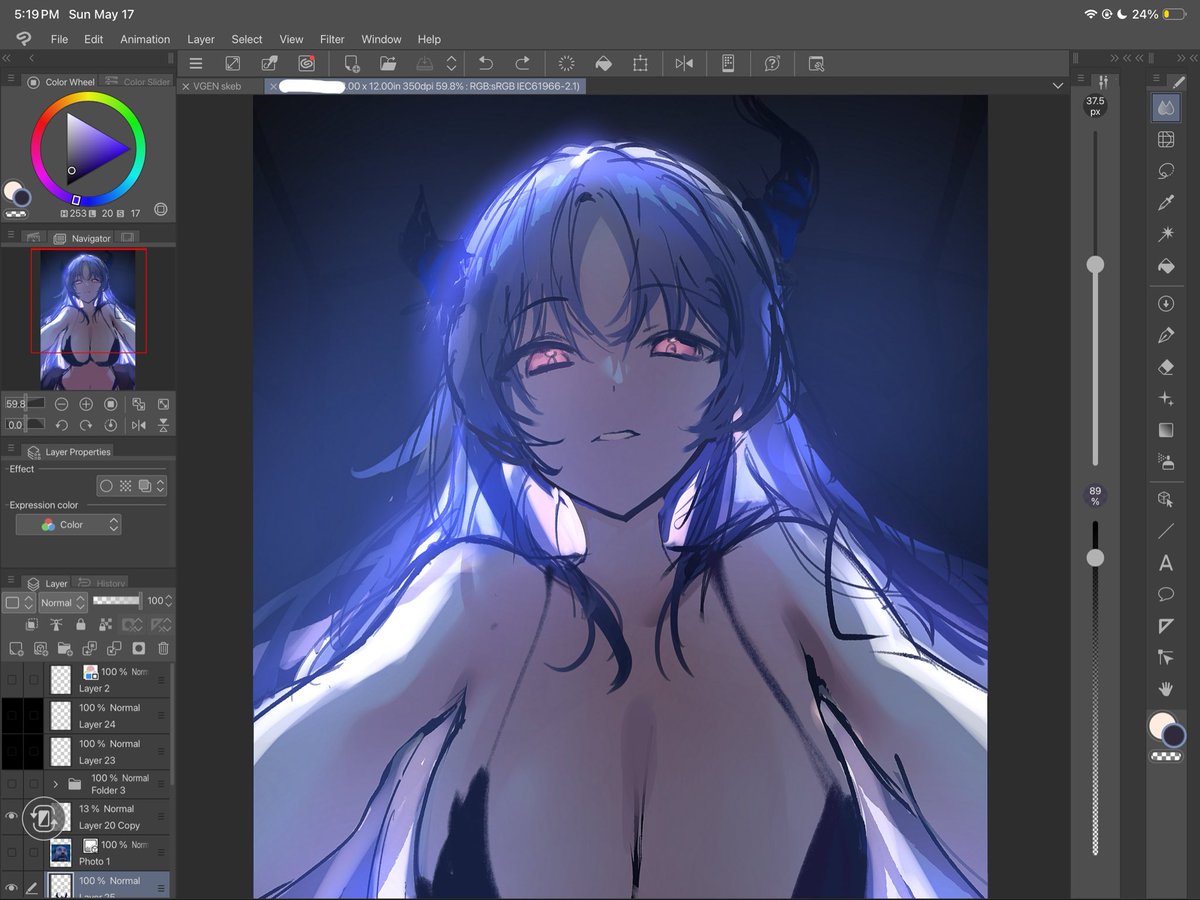
Task: Click the flip horizontal command icon
Action: 684,63
